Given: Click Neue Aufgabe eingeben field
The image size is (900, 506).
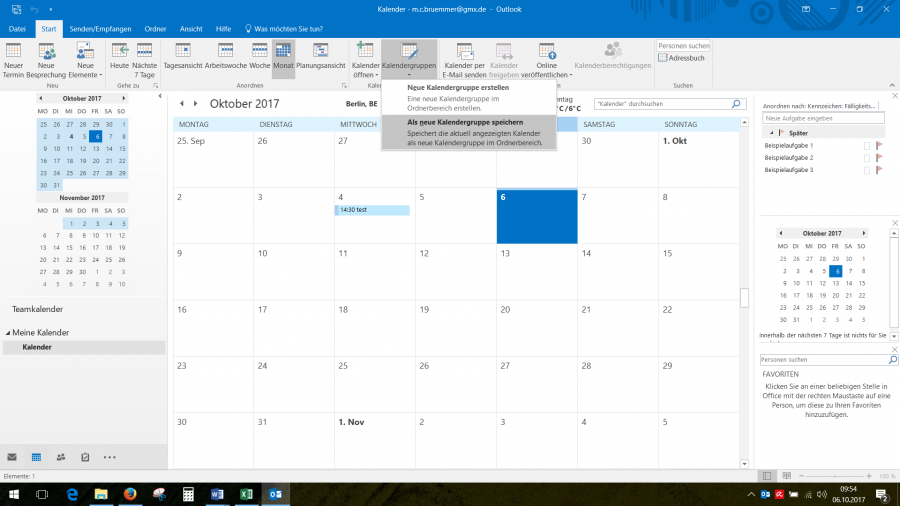Looking at the screenshot, I should point(823,118).
